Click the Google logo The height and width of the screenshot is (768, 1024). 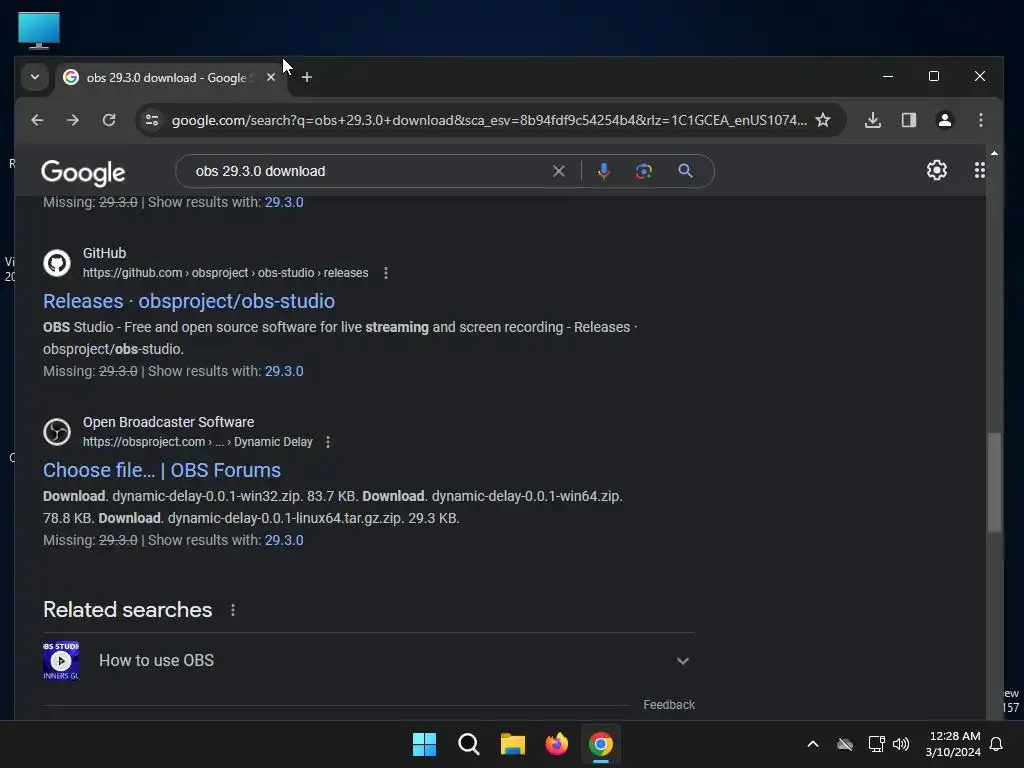click(x=83, y=172)
